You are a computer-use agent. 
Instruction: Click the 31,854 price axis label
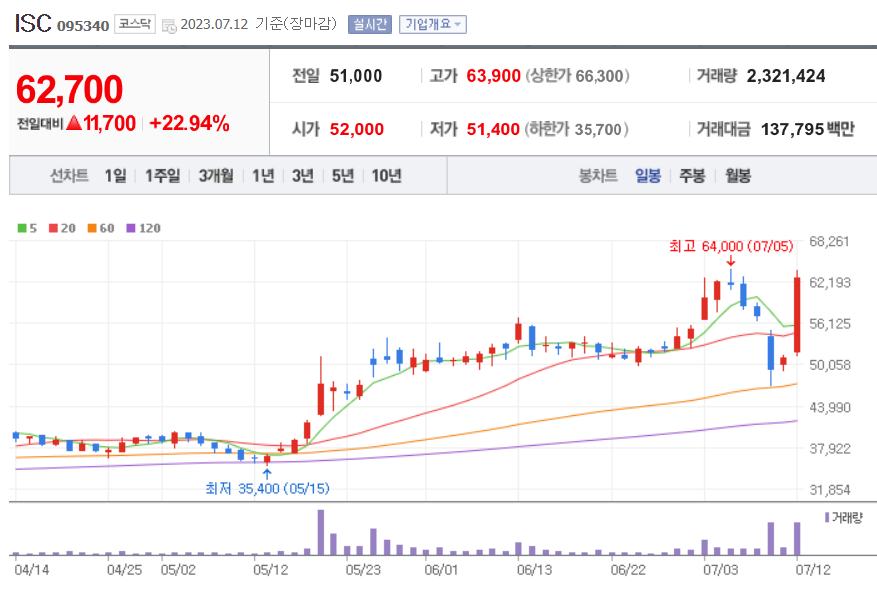point(829,490)
